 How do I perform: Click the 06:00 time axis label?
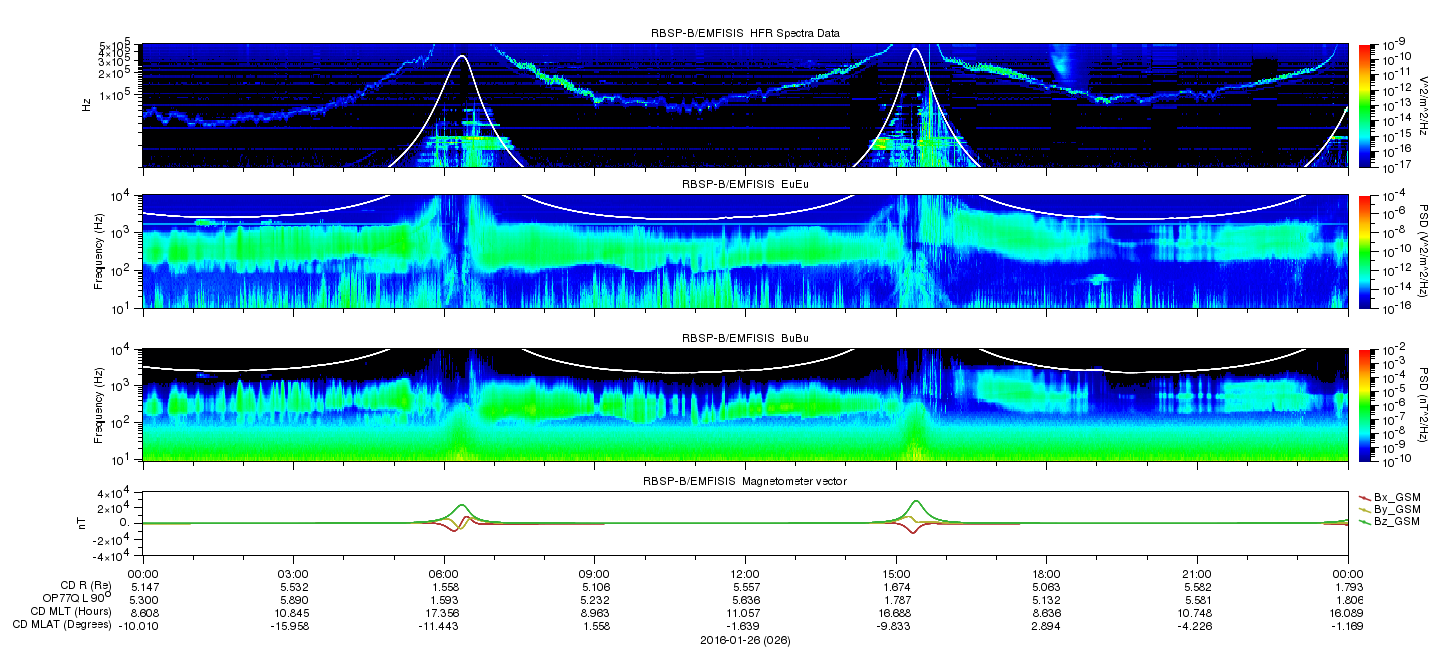(443, 573)
